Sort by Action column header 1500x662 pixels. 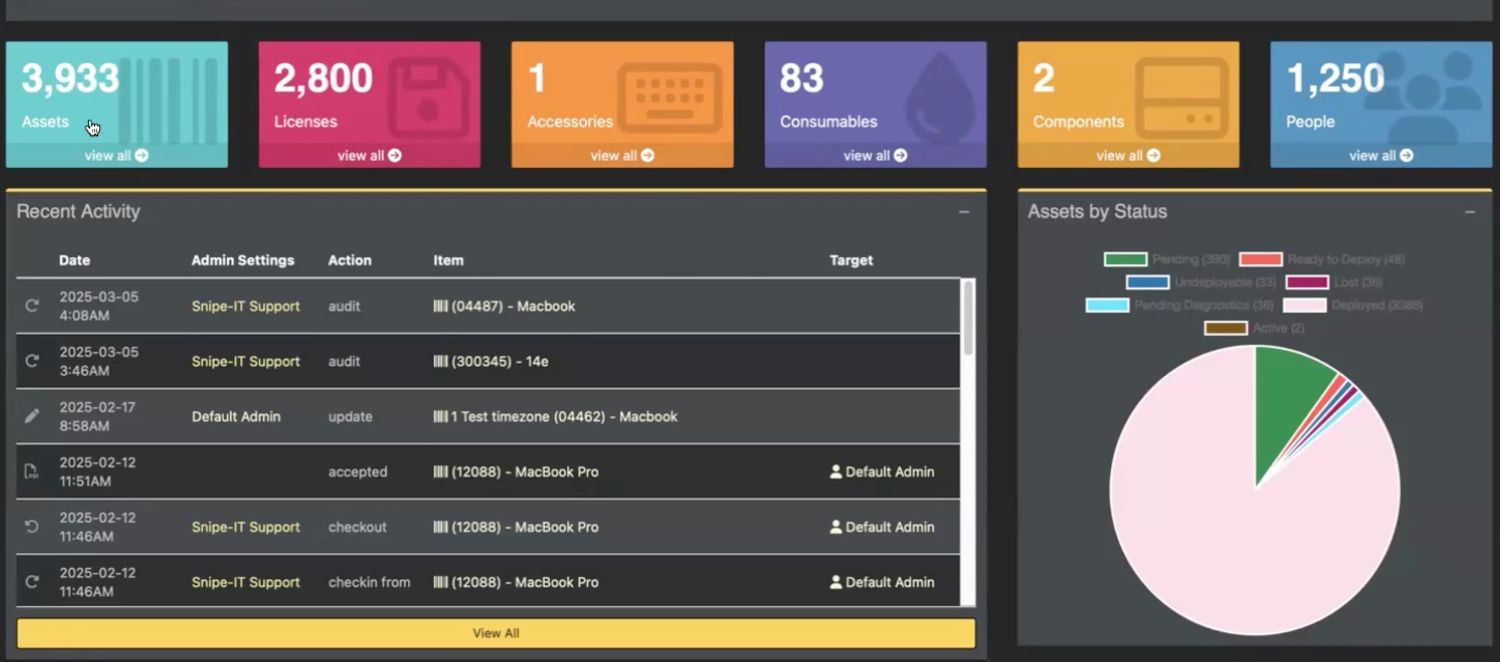coord(350,260)
